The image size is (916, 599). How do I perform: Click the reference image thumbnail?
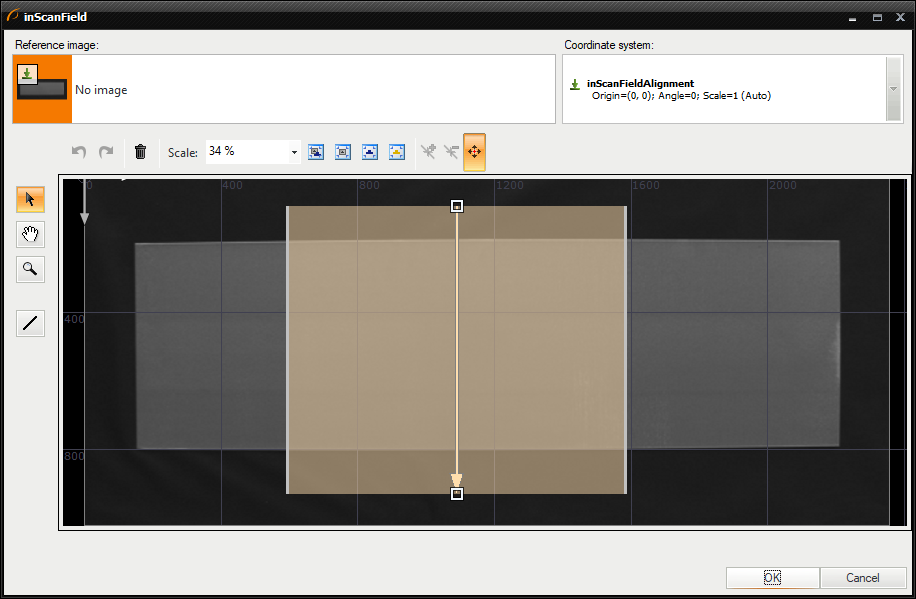click(x=41, y=89)
